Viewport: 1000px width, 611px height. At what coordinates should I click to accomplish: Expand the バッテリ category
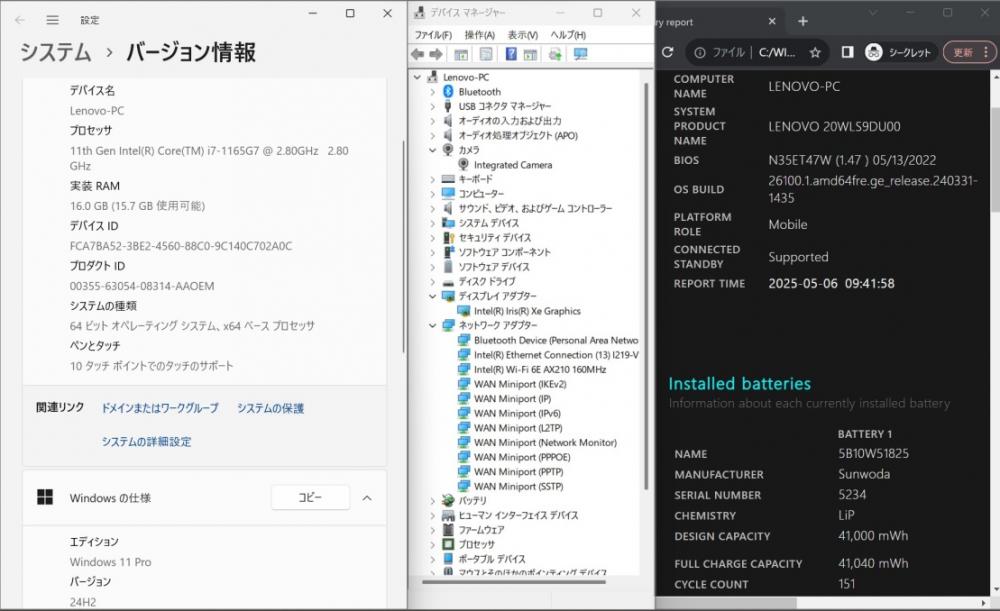pos(433,501)
